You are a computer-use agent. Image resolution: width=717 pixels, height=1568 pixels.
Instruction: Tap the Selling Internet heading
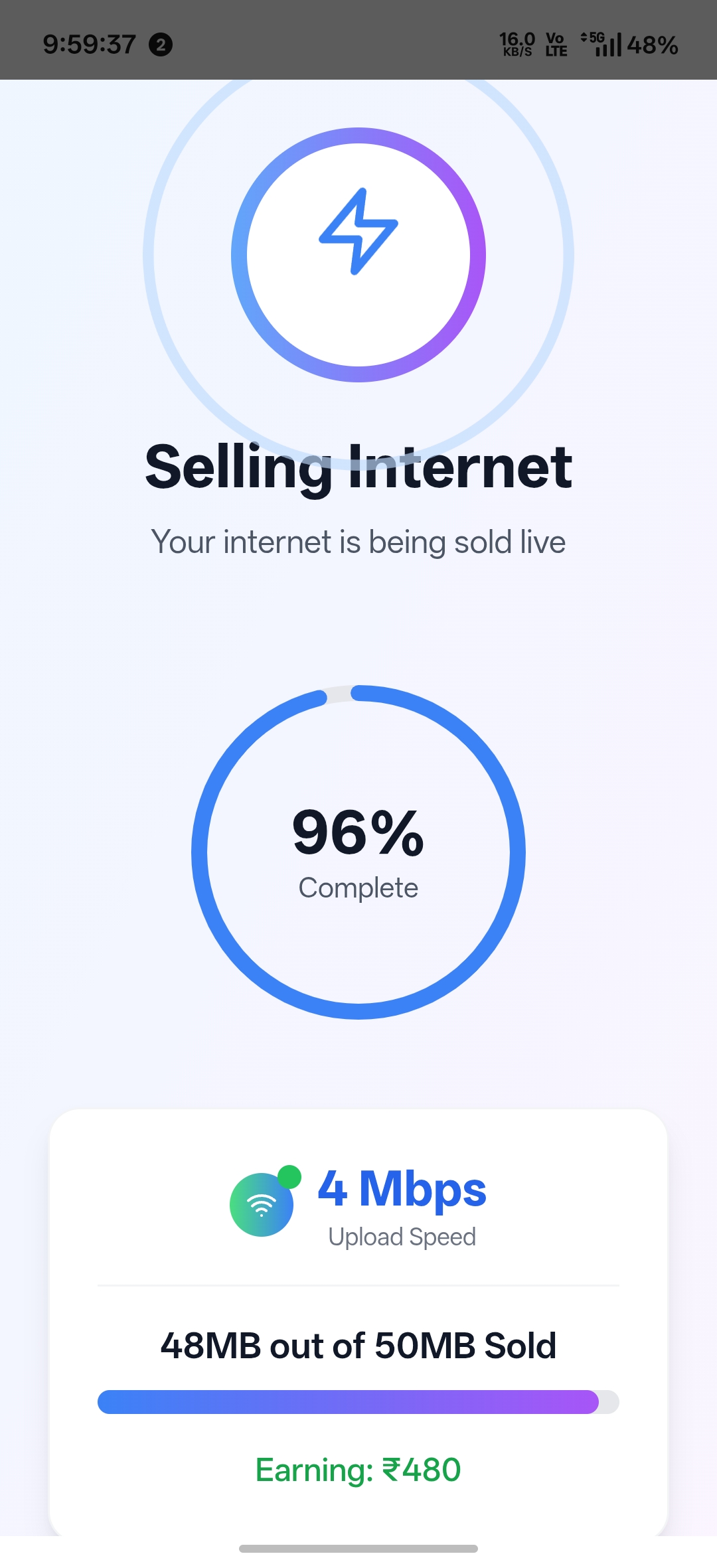[358, 467]
